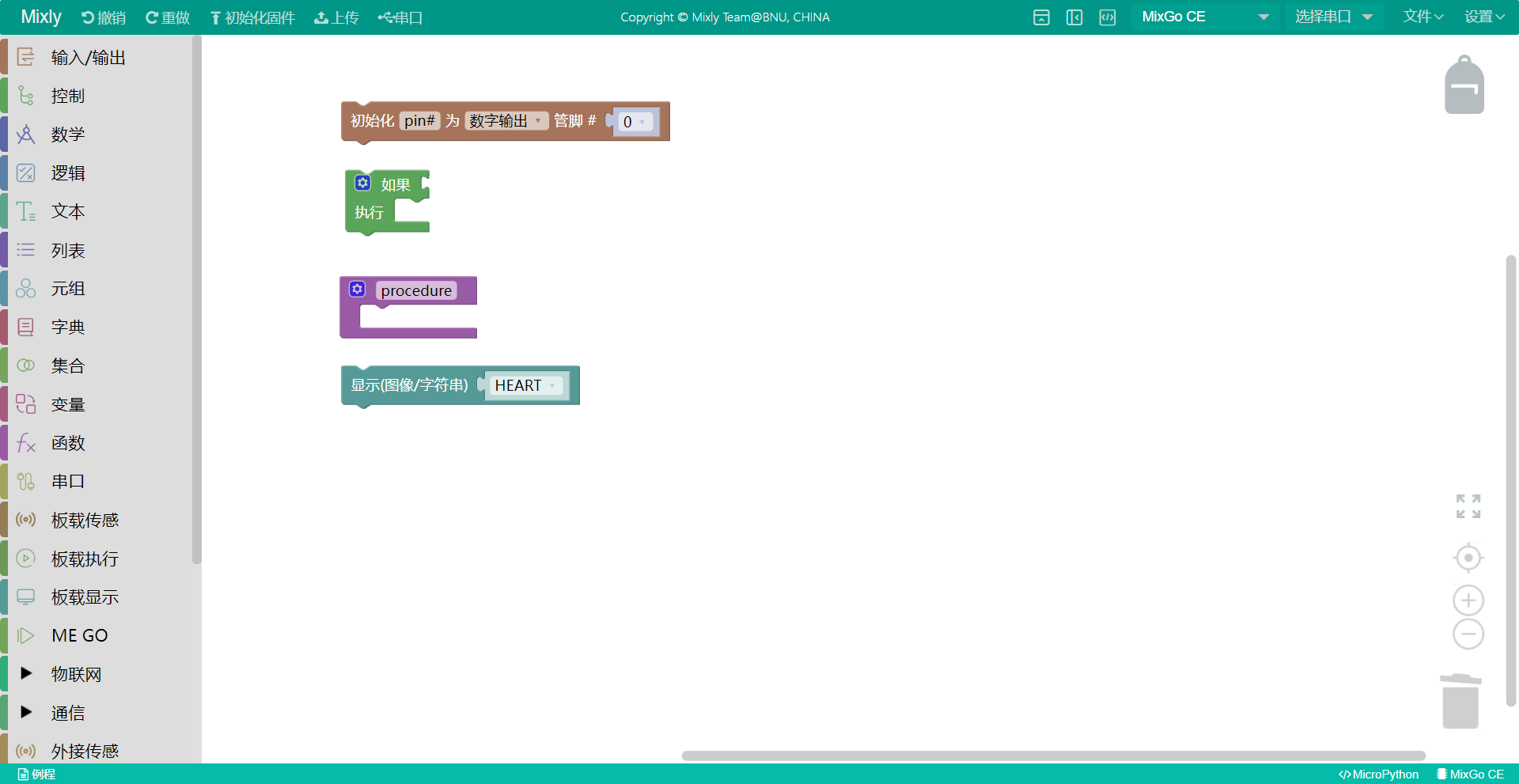Select the 控制 category icon
Screen dimensions: 1519x784
pos(25,96)
